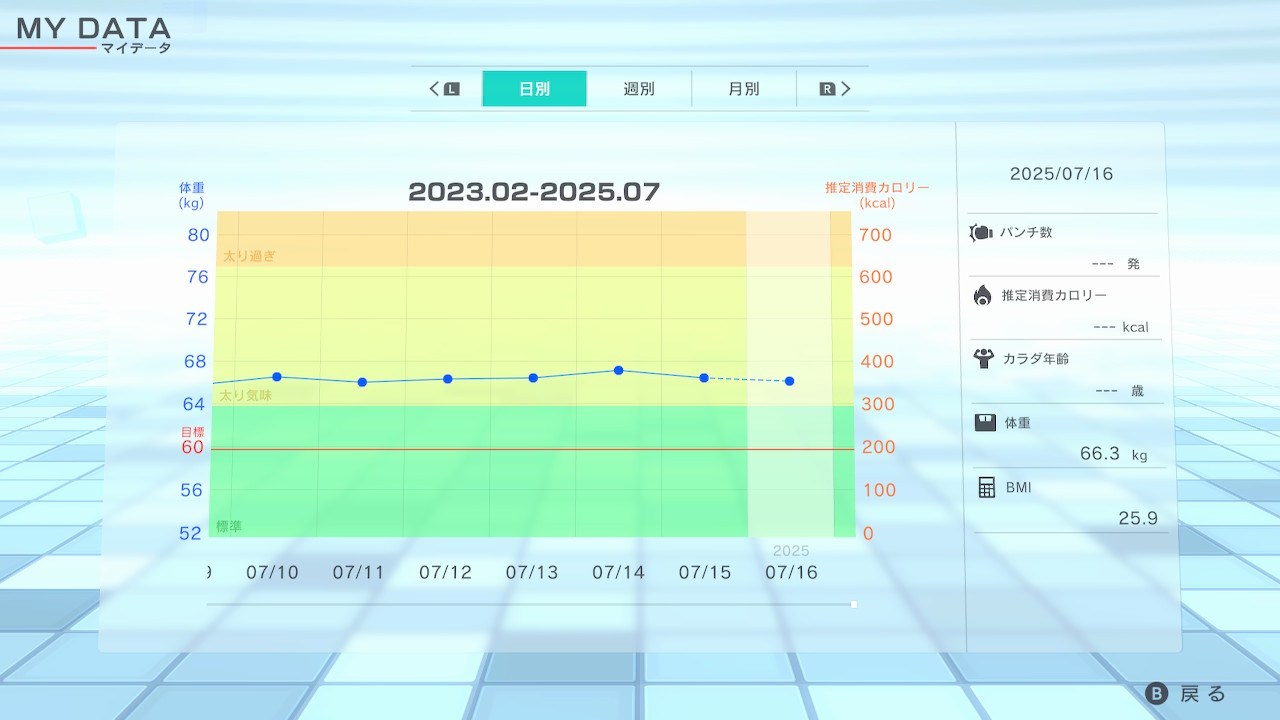The width and height of the screenshot is (1280, 720).
Task: Click the 目標 60 goal label
Action: [192, 441]
